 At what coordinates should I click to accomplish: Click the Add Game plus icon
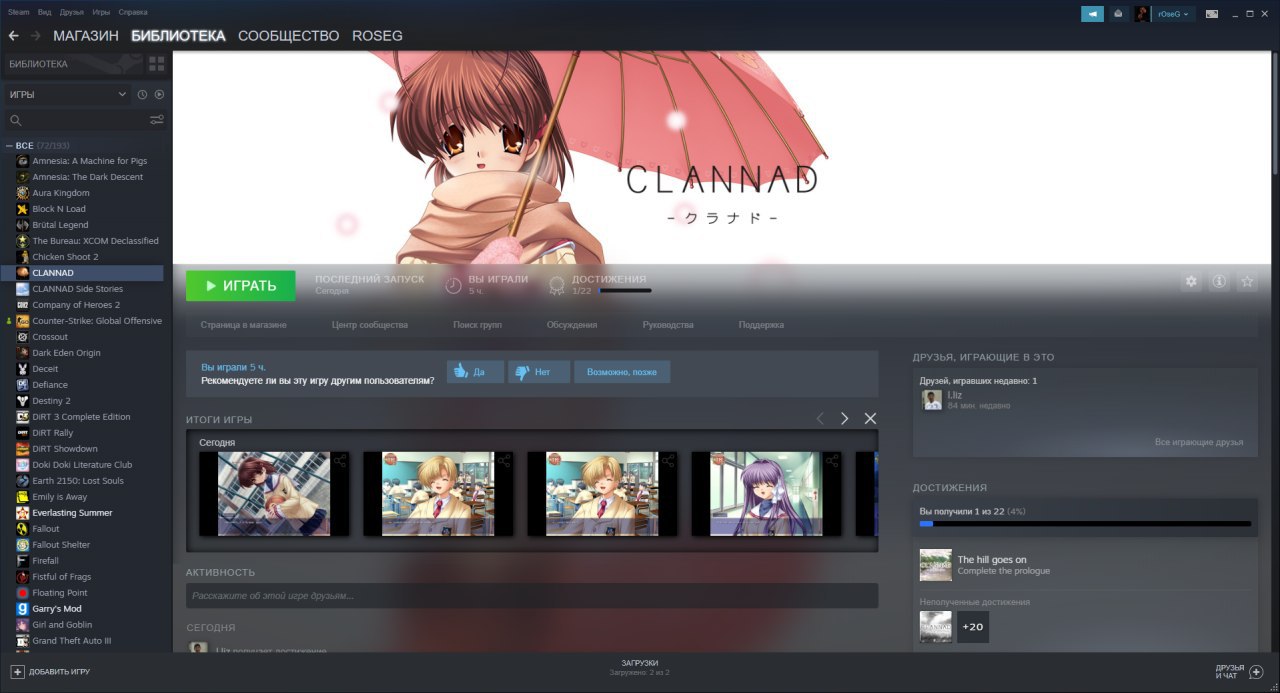(x=17, y=672)
